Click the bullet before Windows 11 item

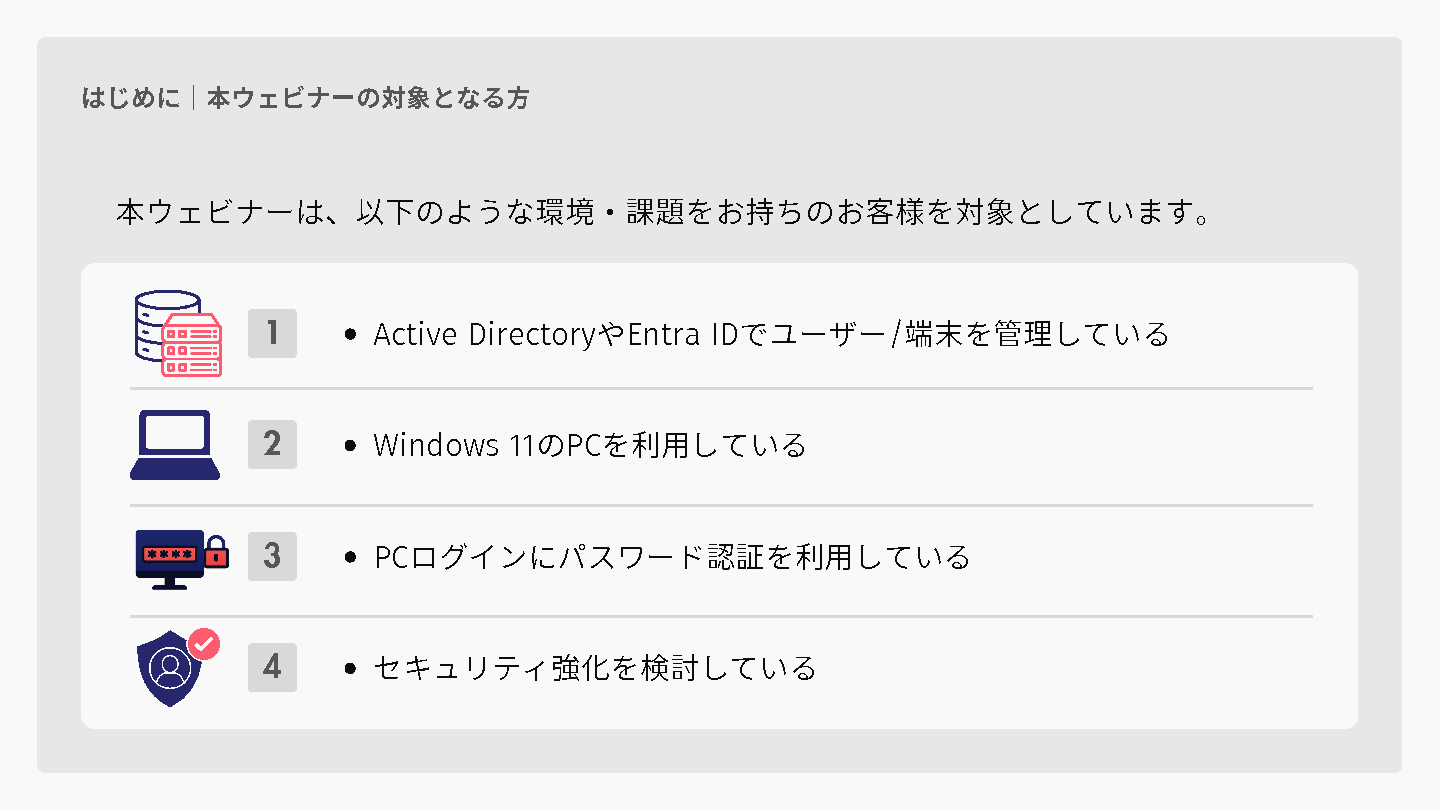pyautogui.click(x=350, y=446)
